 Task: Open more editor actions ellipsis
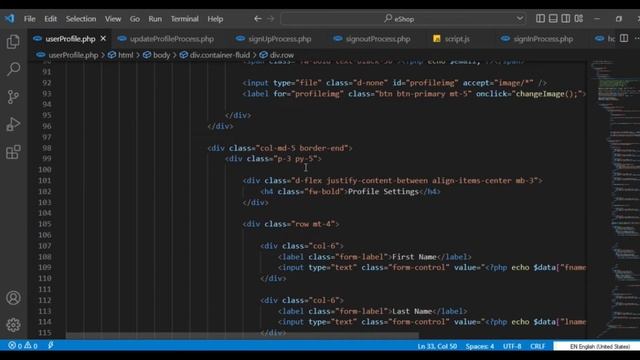637,38
